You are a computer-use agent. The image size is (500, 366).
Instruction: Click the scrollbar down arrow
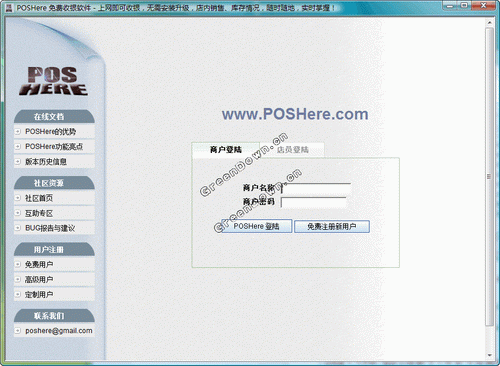[x=489, y=356]
